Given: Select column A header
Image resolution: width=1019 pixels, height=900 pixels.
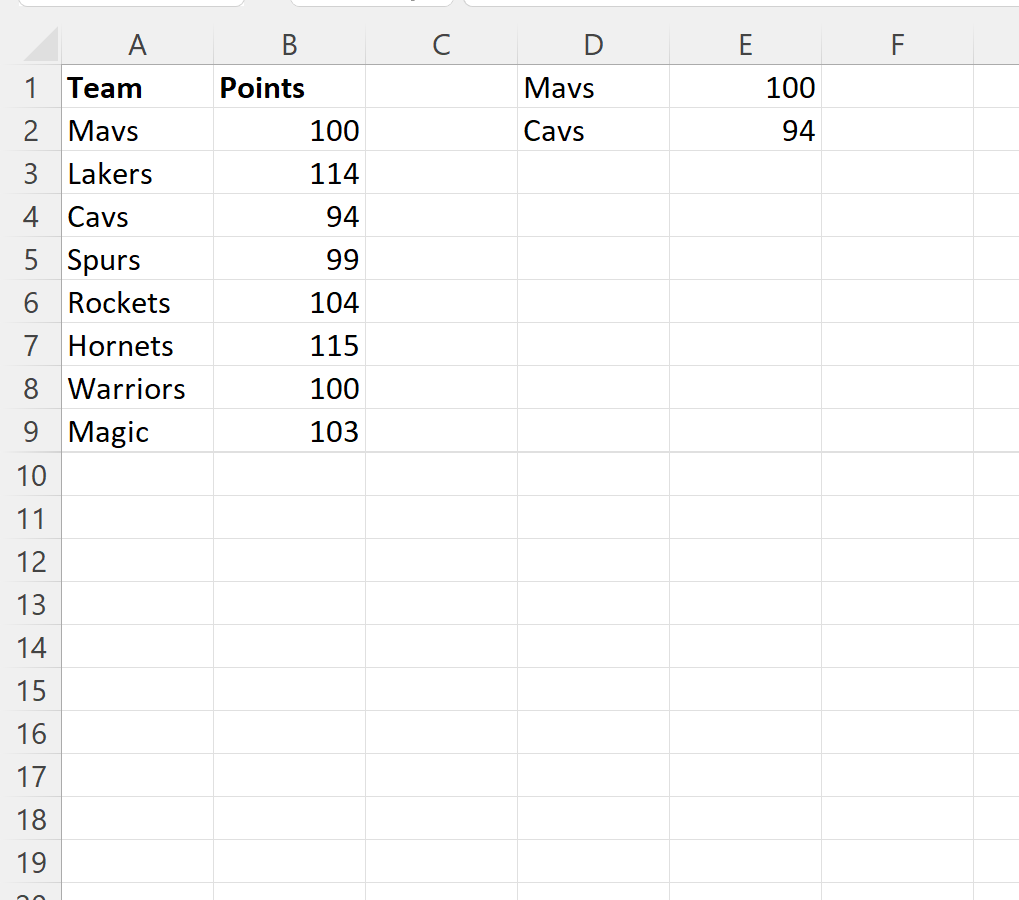Looking at the screenshot, I should point(137,45).
